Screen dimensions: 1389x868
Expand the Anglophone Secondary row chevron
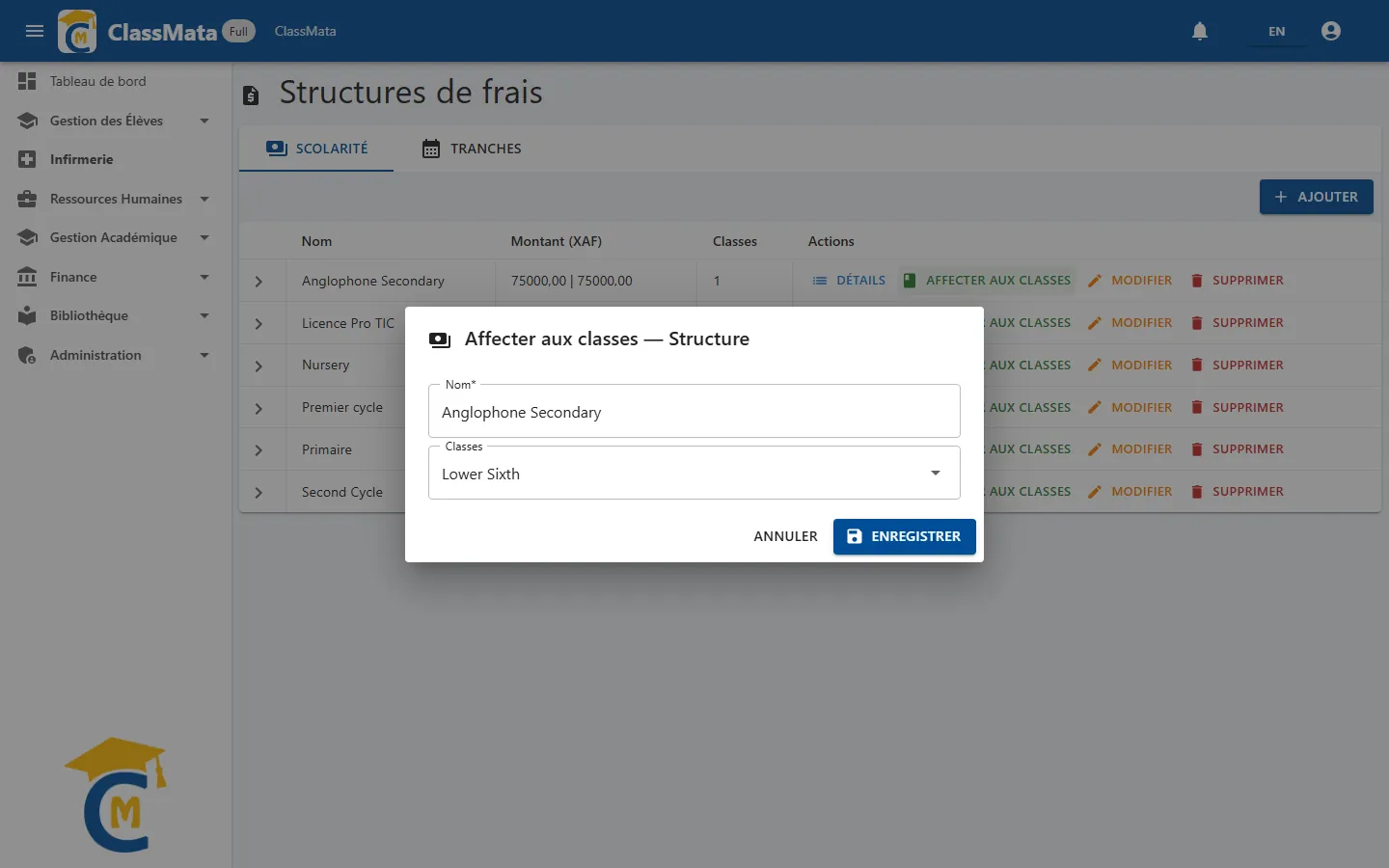[259, 282]
